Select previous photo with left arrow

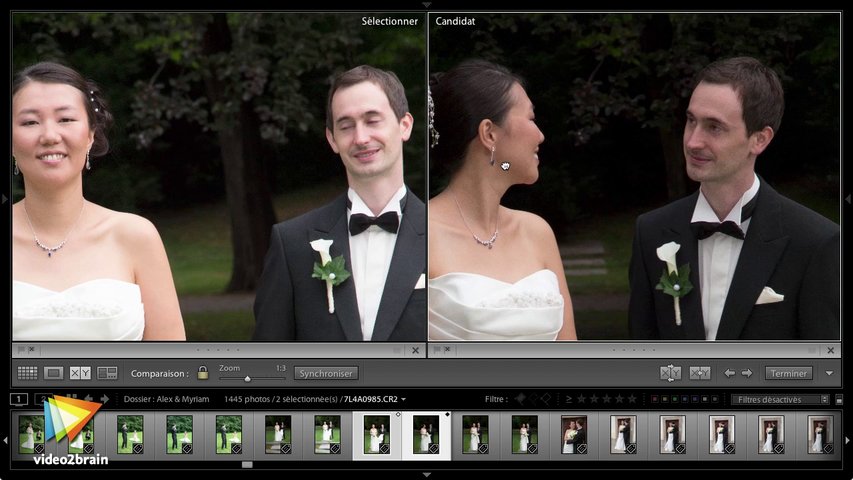click(729, 373)
